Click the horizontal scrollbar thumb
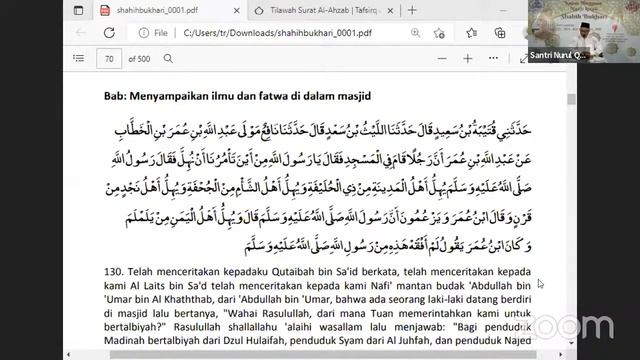Viewport: 640px width, 360px height. [322, 355]
